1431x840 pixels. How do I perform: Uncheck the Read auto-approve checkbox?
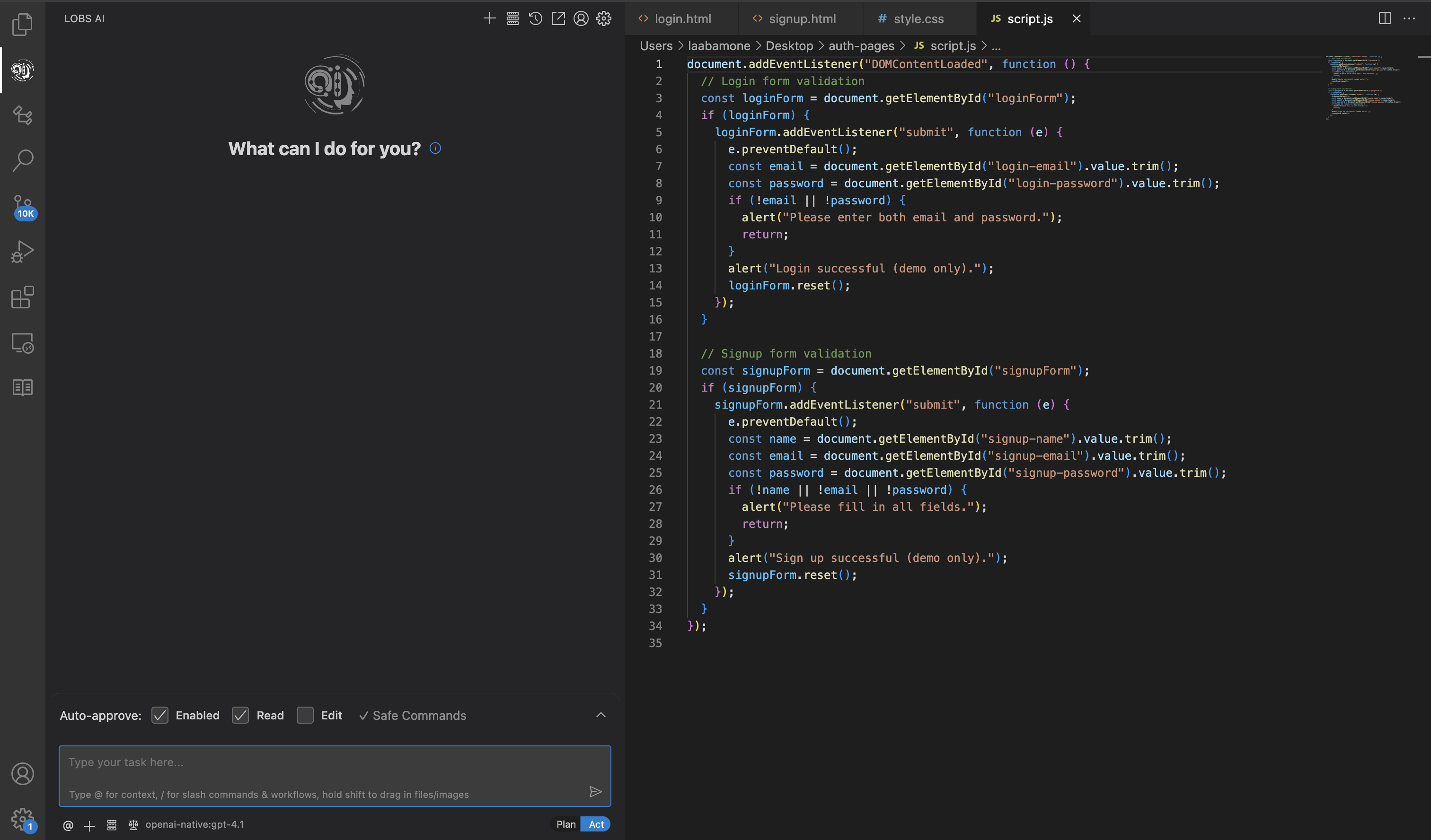pyautogui.click(x=241, y=715)
